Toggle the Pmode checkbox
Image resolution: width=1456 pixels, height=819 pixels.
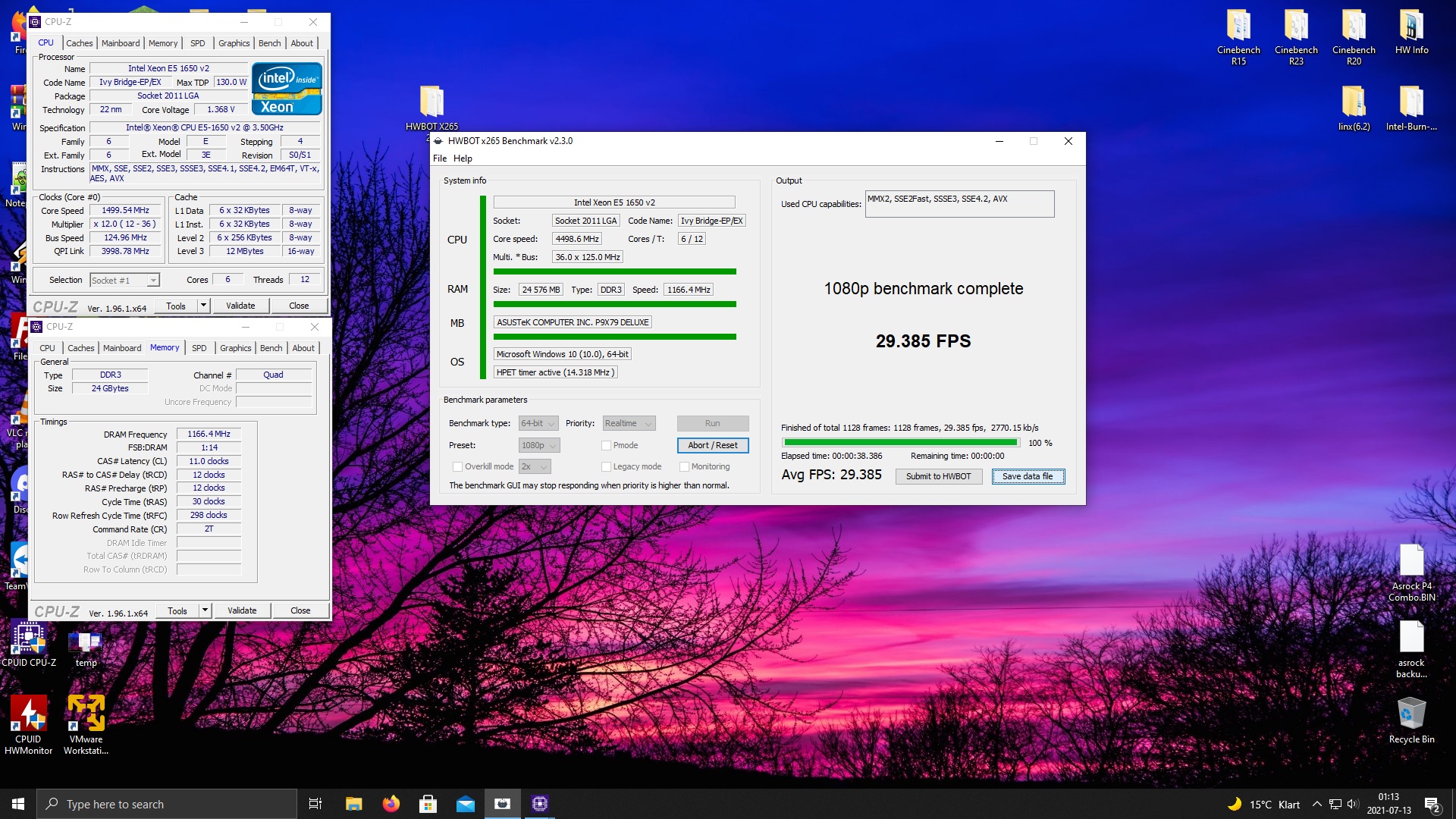[606, 445]
